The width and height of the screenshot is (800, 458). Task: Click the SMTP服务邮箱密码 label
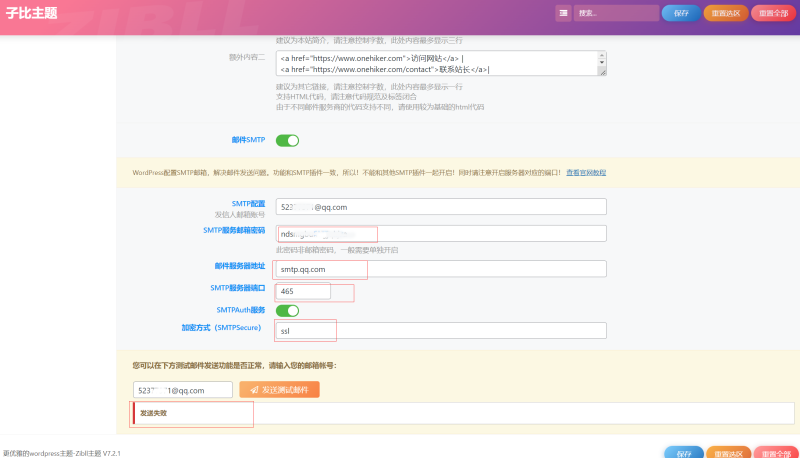pos(234,231)
